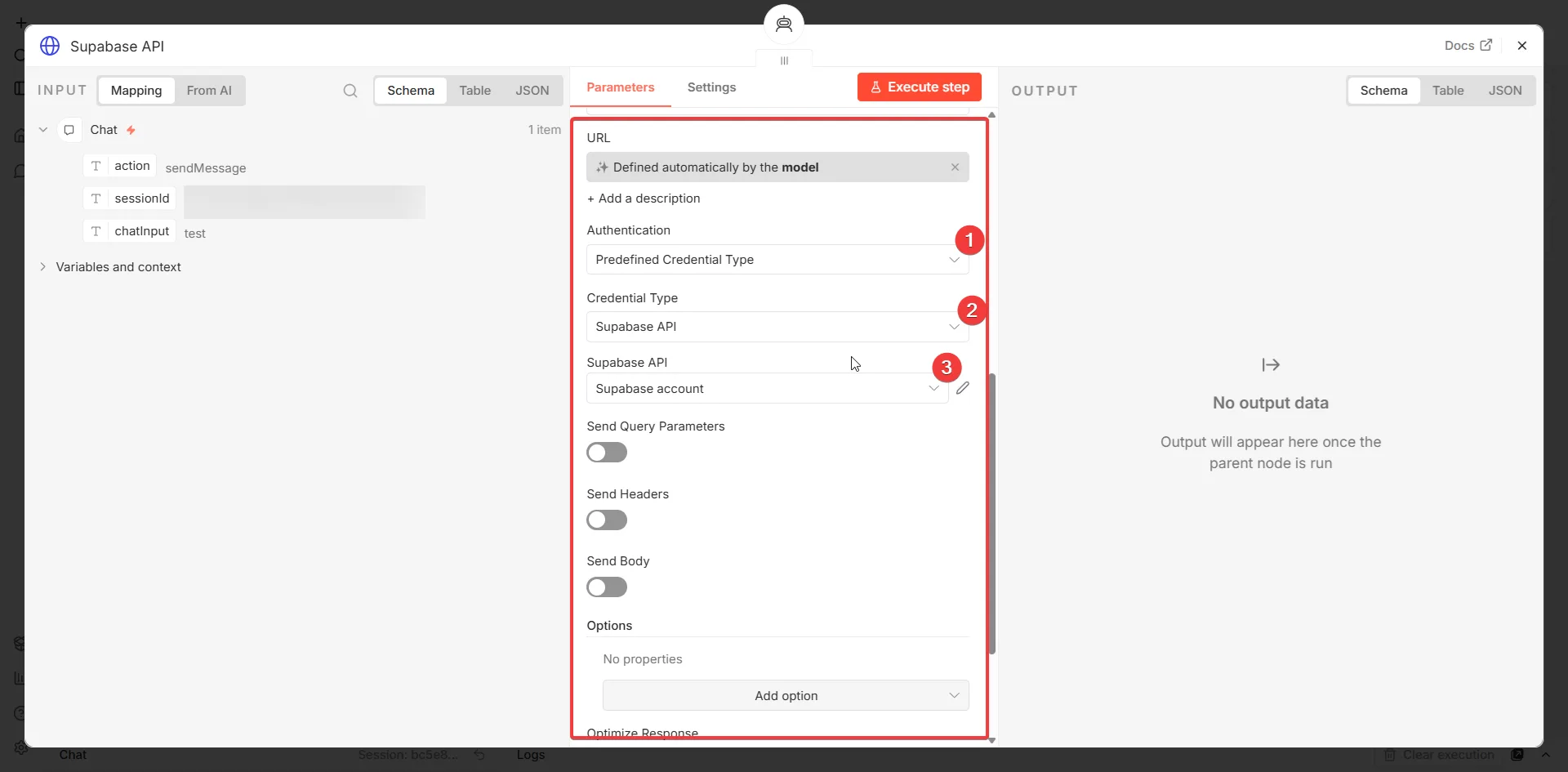
Task: Edit the Supabase account credential
Action: pyautogui.click(x=963, y=388)
